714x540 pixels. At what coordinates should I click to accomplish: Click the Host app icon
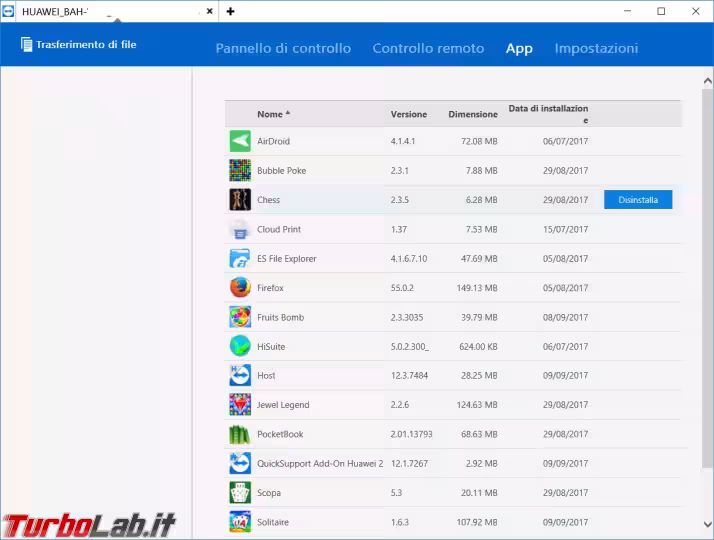click(240, 376)
